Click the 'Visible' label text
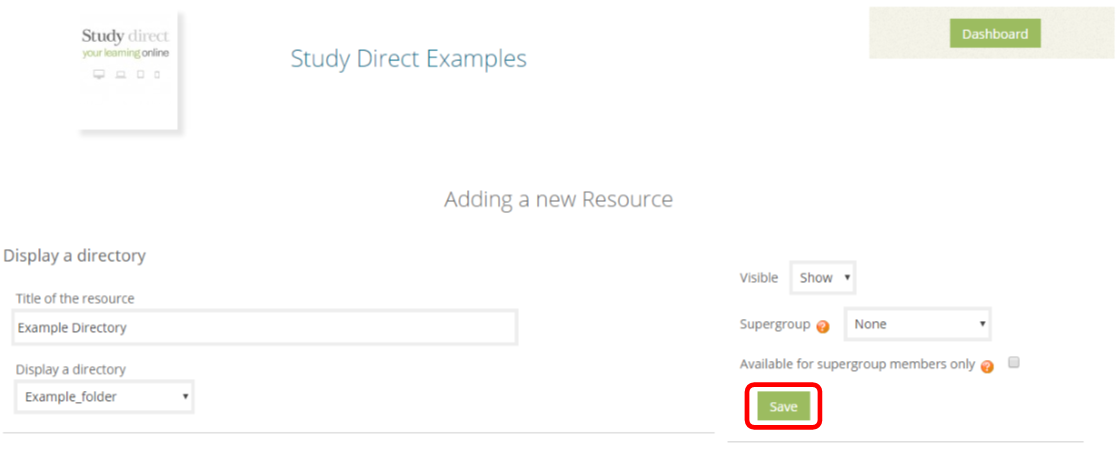Image resolution: width=1117 pixels, height=463 pixels. pyautogui.click(x=759, y=278)
